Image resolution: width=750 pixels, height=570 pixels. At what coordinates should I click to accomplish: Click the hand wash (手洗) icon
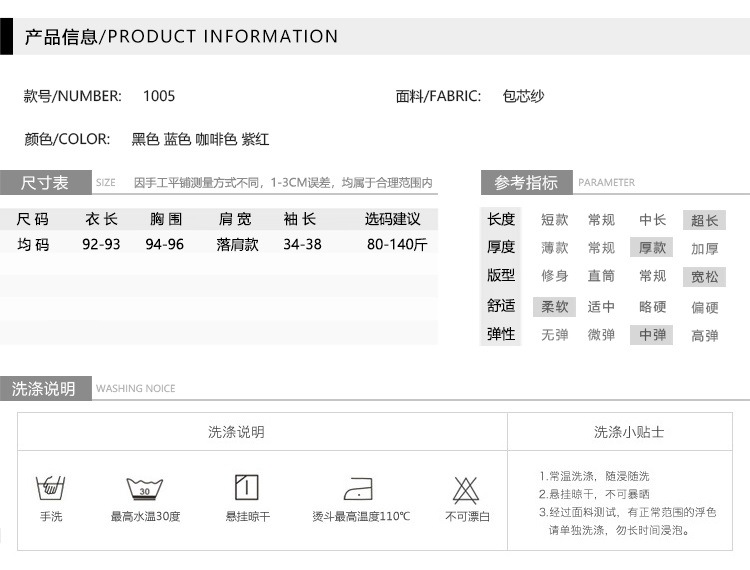pyautogui.click(x=51, y=488)
